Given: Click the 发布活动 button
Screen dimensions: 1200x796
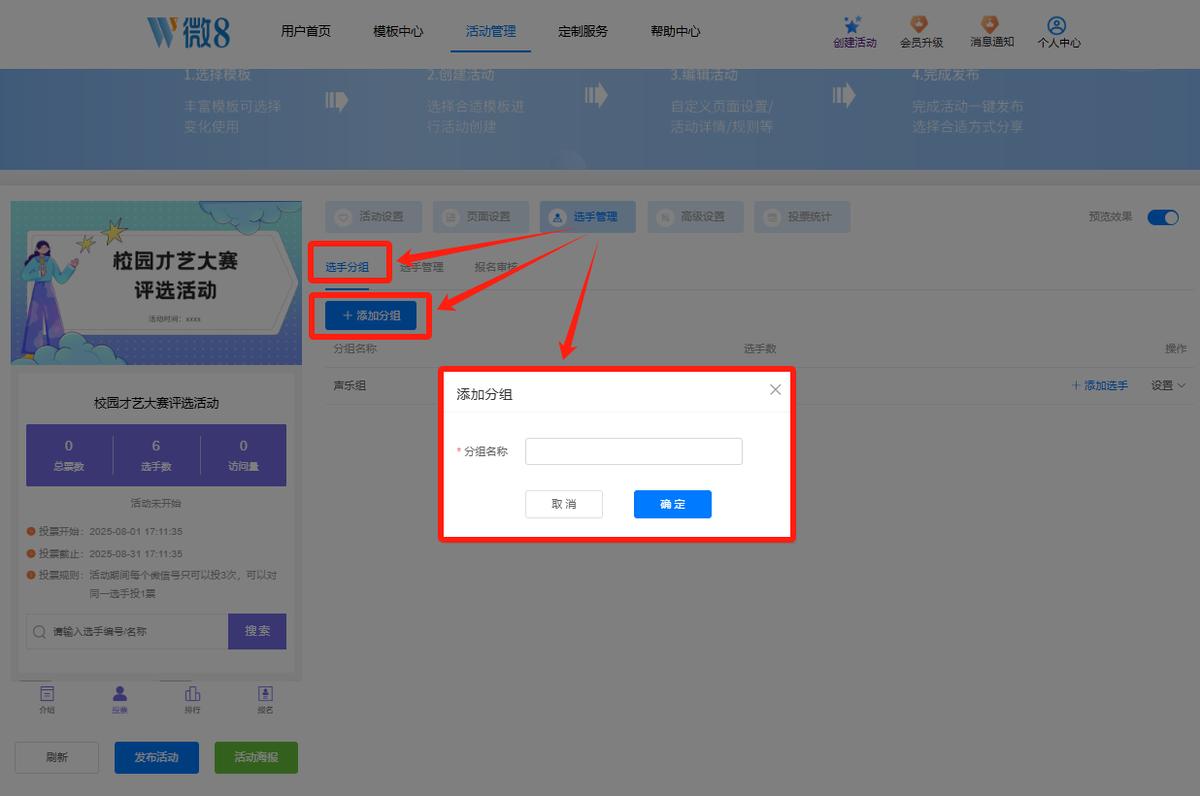Looking at the screenshot, I should pyautogui.click(x=157, y=757).
